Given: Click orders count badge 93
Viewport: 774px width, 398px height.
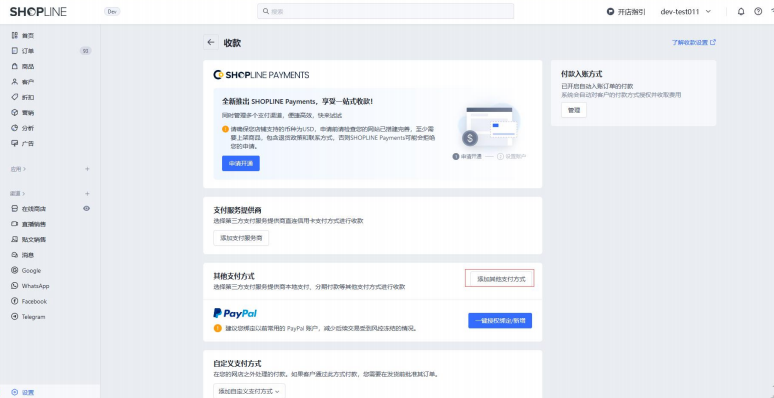Looking at the screenshot, I should [x=85, y=51].
